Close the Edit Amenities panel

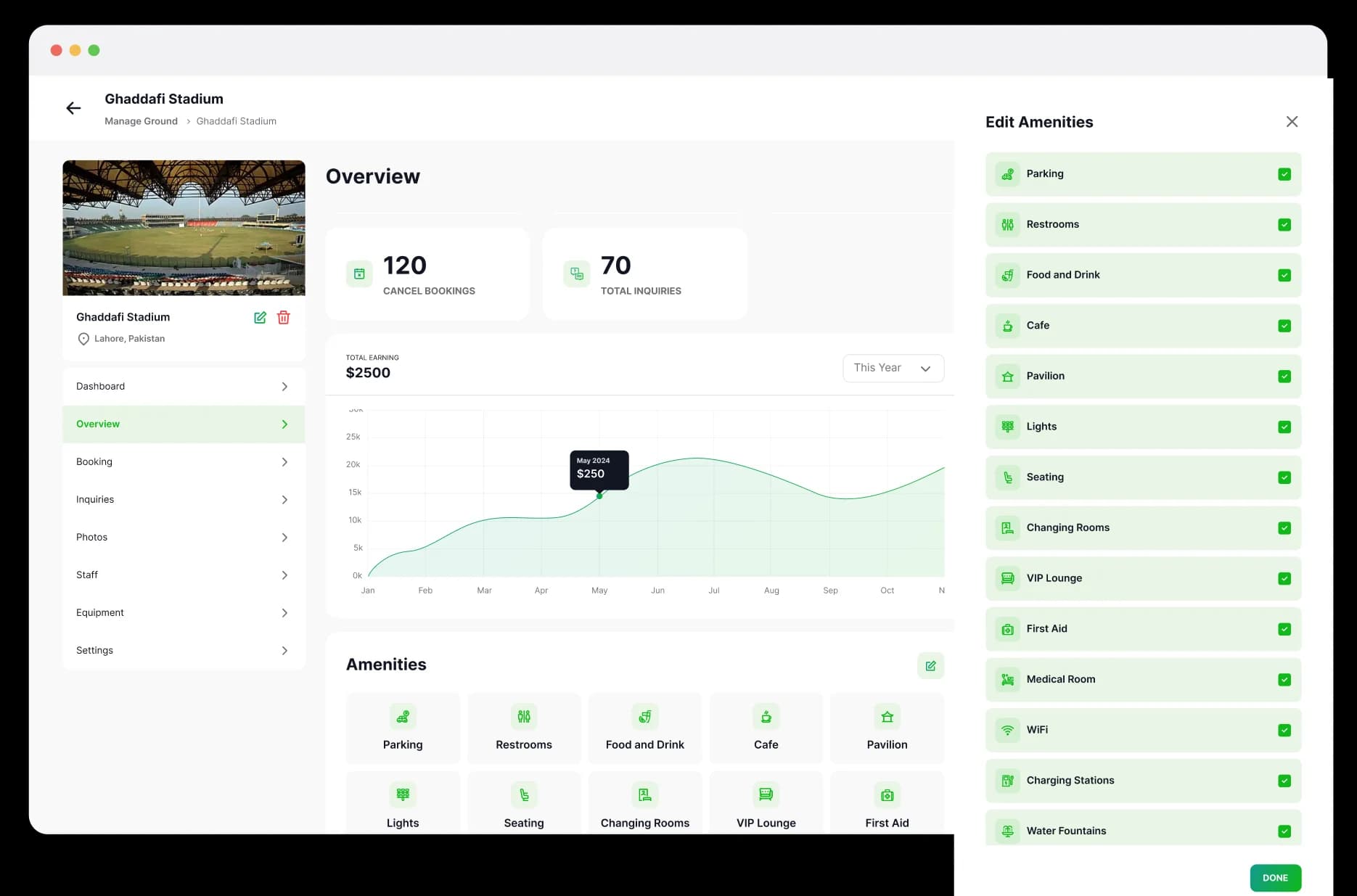(x=1292, y=122)
